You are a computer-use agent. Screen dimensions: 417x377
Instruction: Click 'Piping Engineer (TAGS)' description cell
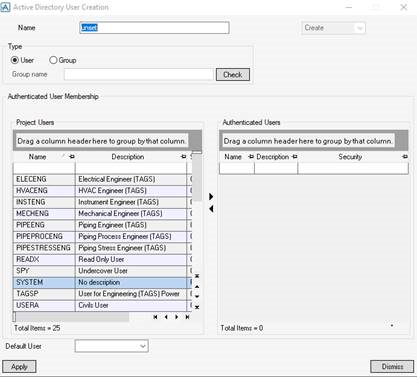(131, 225)
